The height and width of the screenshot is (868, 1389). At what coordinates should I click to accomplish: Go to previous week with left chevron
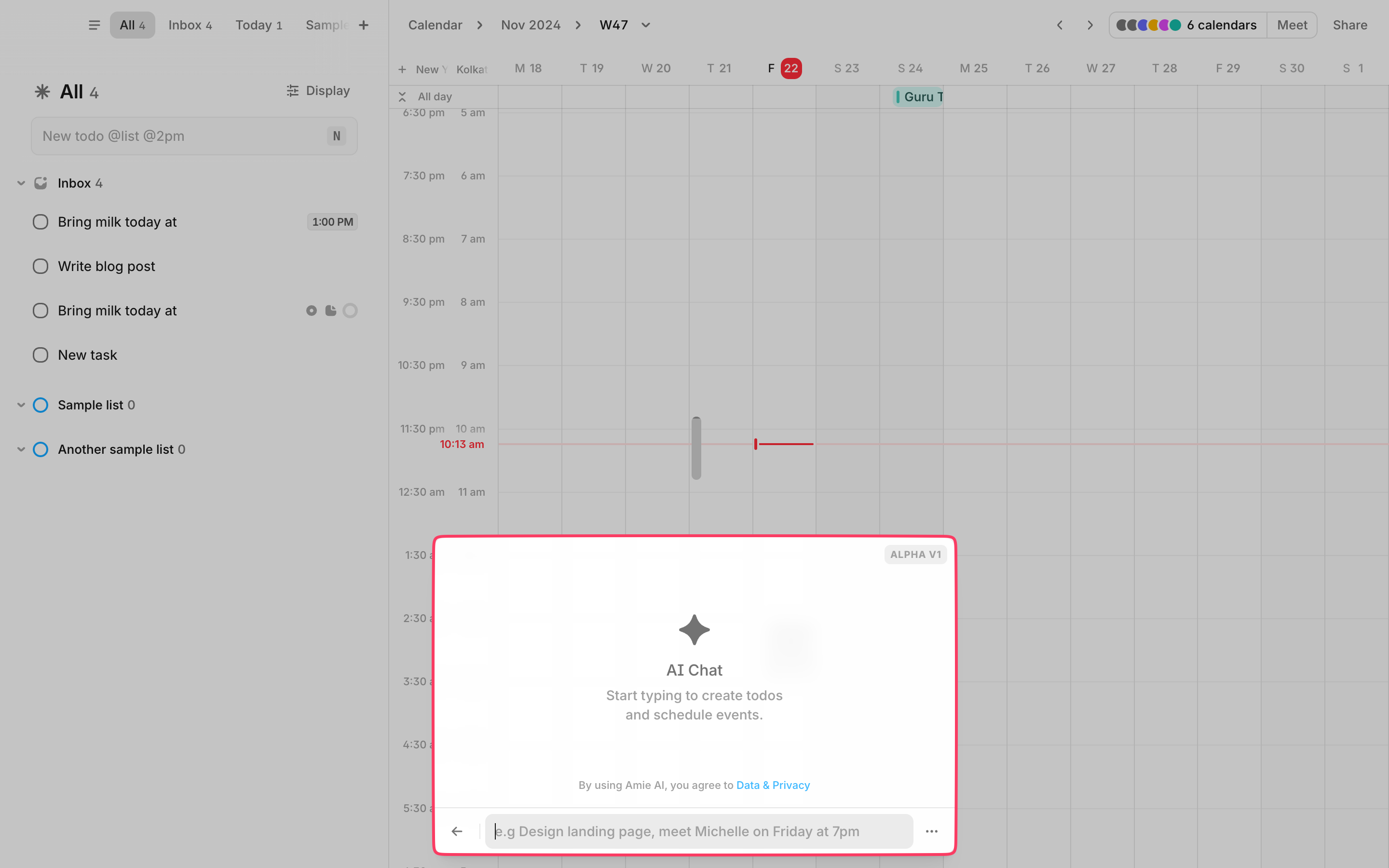[1060, 25]
